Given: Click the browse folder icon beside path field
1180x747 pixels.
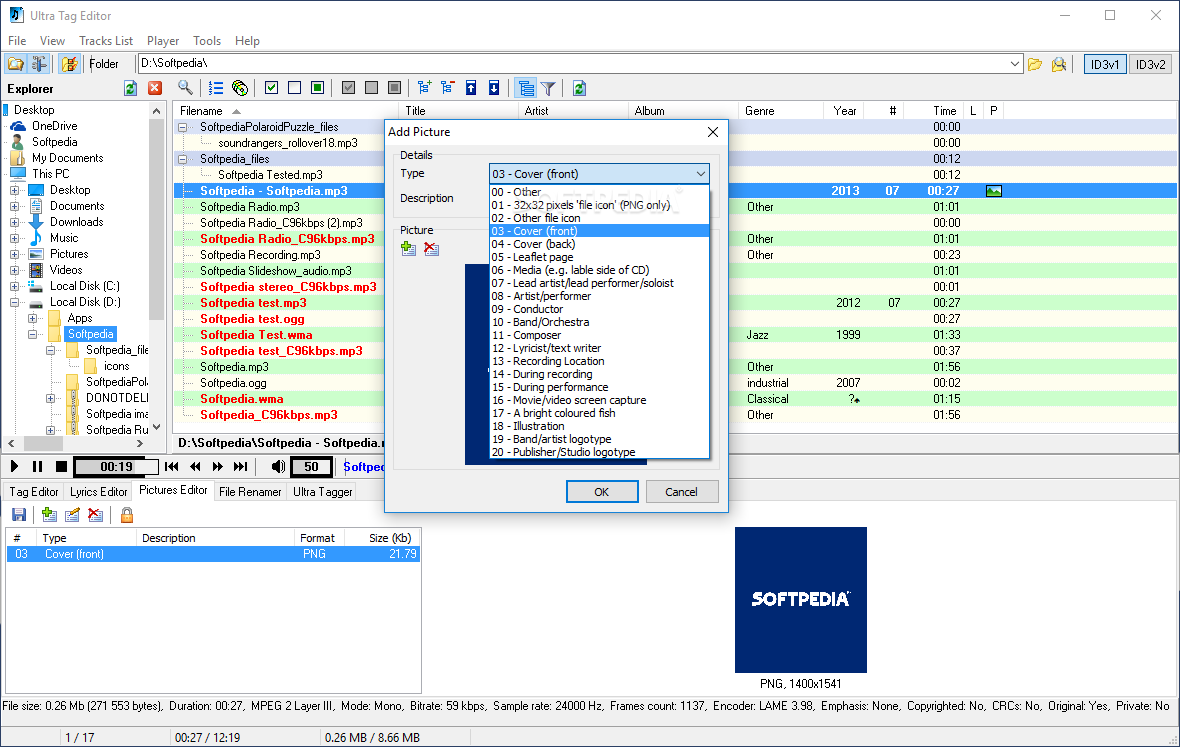Looking at the screenshot, I should tap(1036, 64).
